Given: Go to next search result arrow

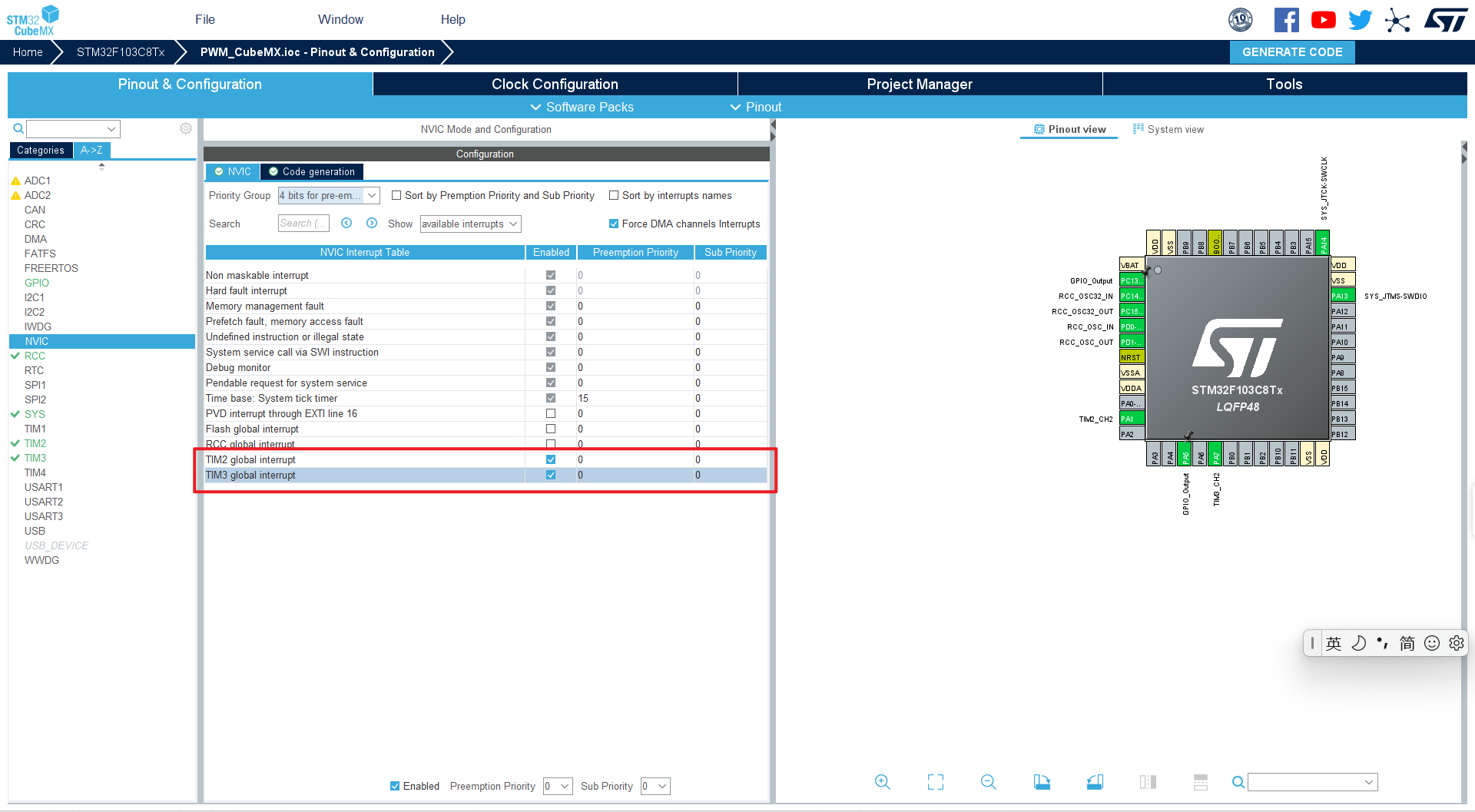Looking at the screenshot, I should (x=372, y=223).
